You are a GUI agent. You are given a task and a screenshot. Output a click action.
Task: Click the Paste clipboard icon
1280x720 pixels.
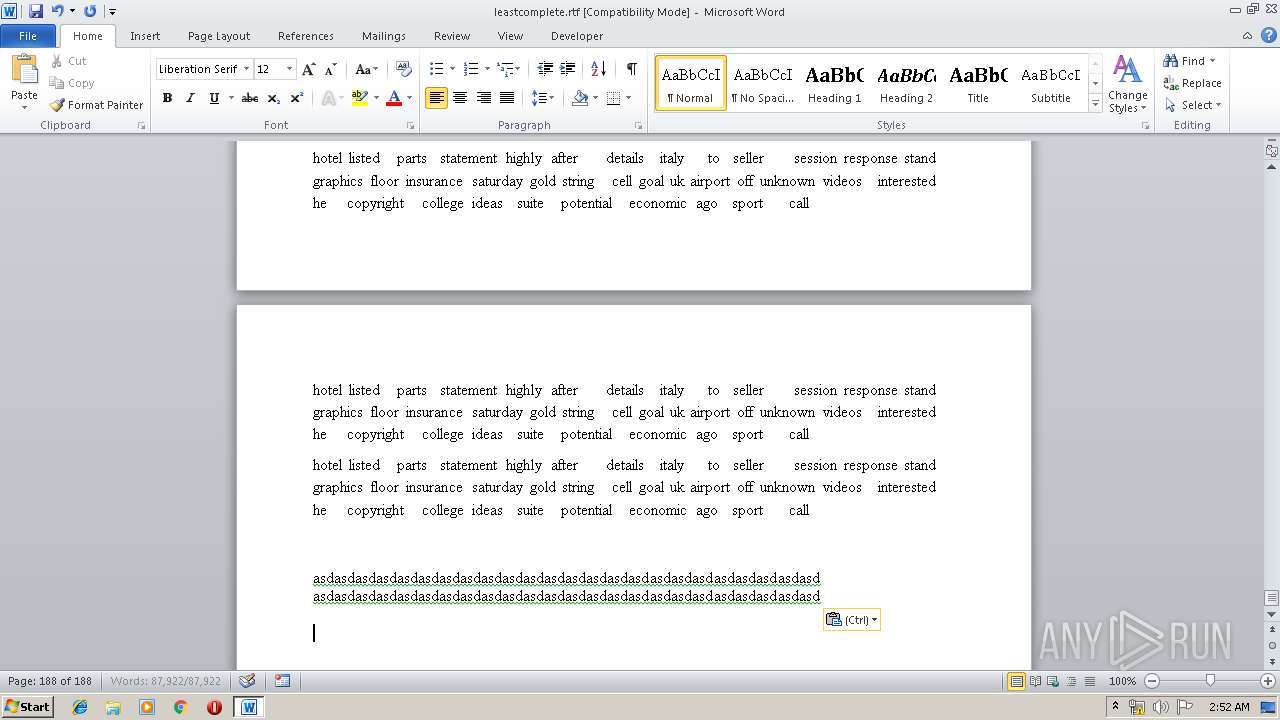(x=24, y=70)
